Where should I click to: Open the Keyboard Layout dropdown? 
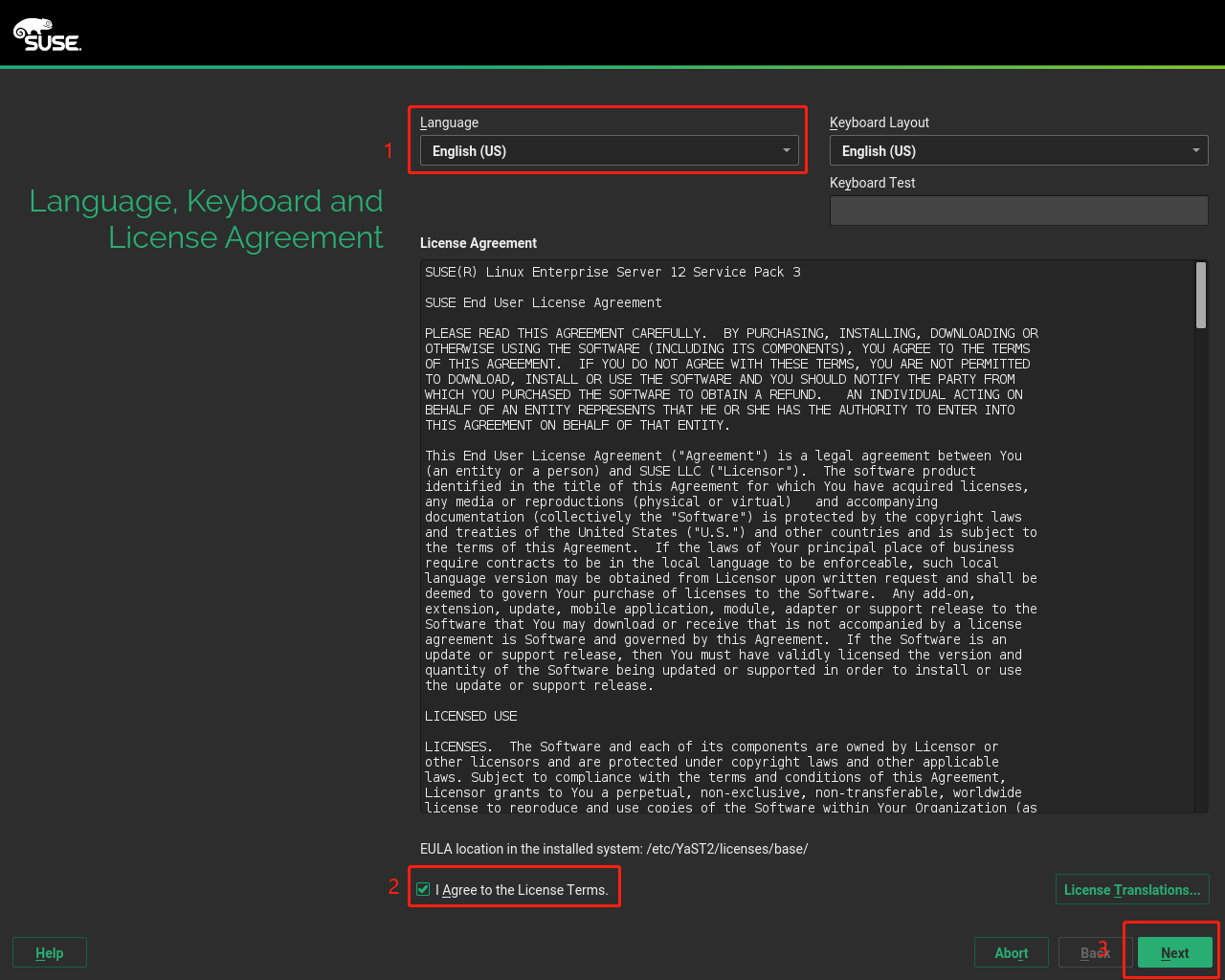click(1018, 150)
